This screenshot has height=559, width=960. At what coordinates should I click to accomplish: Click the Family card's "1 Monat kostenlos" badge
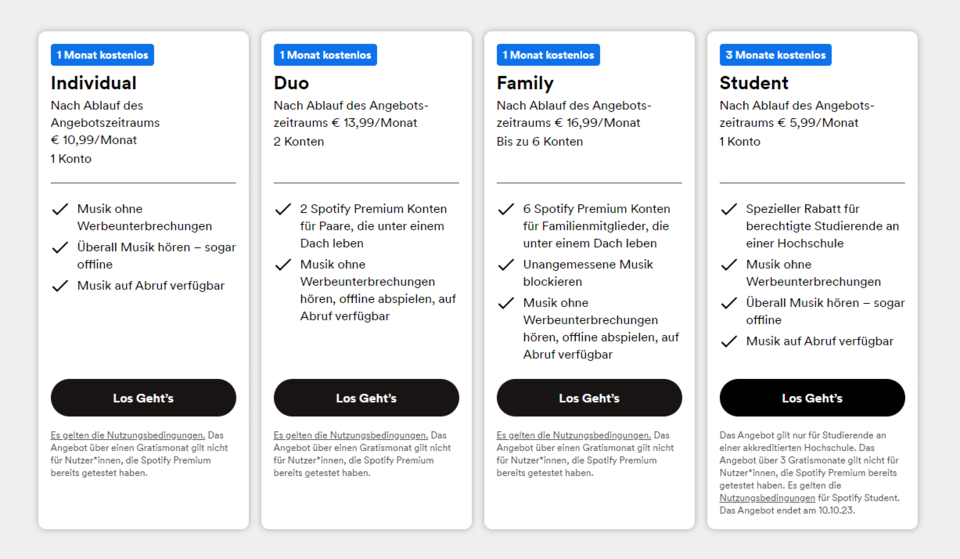pyautogui.click(x=549, y=55)
